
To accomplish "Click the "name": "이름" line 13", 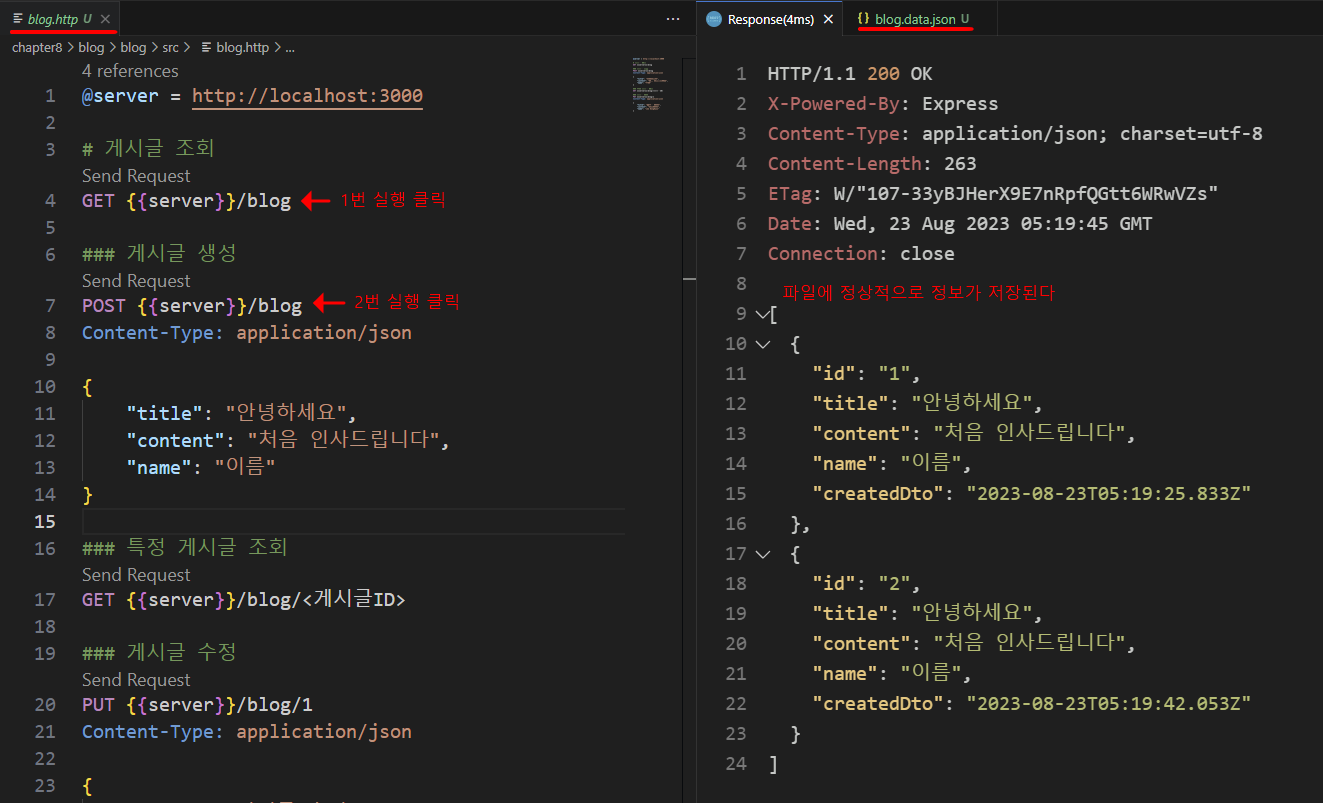I will tap(200, 467).
